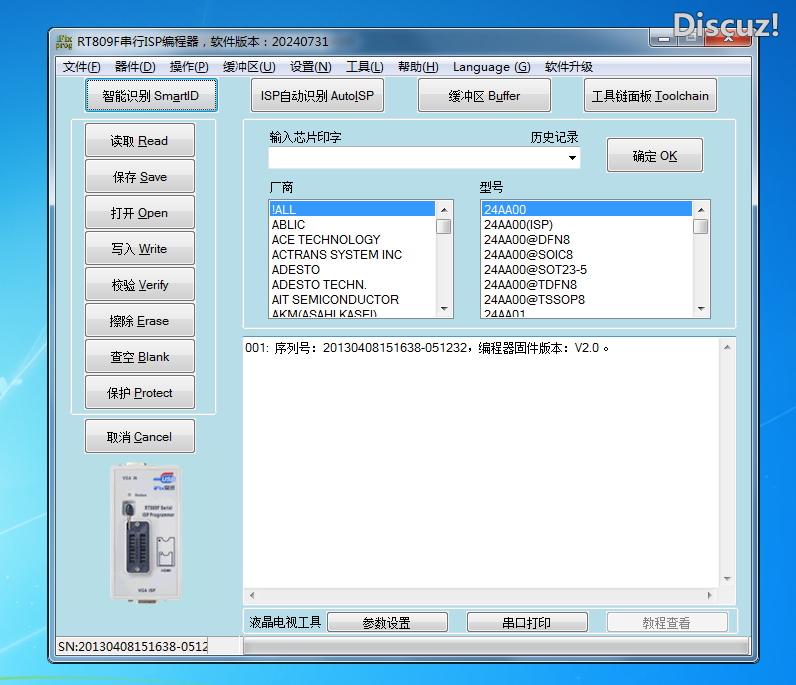Open the 缓冲区(U) menu

[249, 67]
